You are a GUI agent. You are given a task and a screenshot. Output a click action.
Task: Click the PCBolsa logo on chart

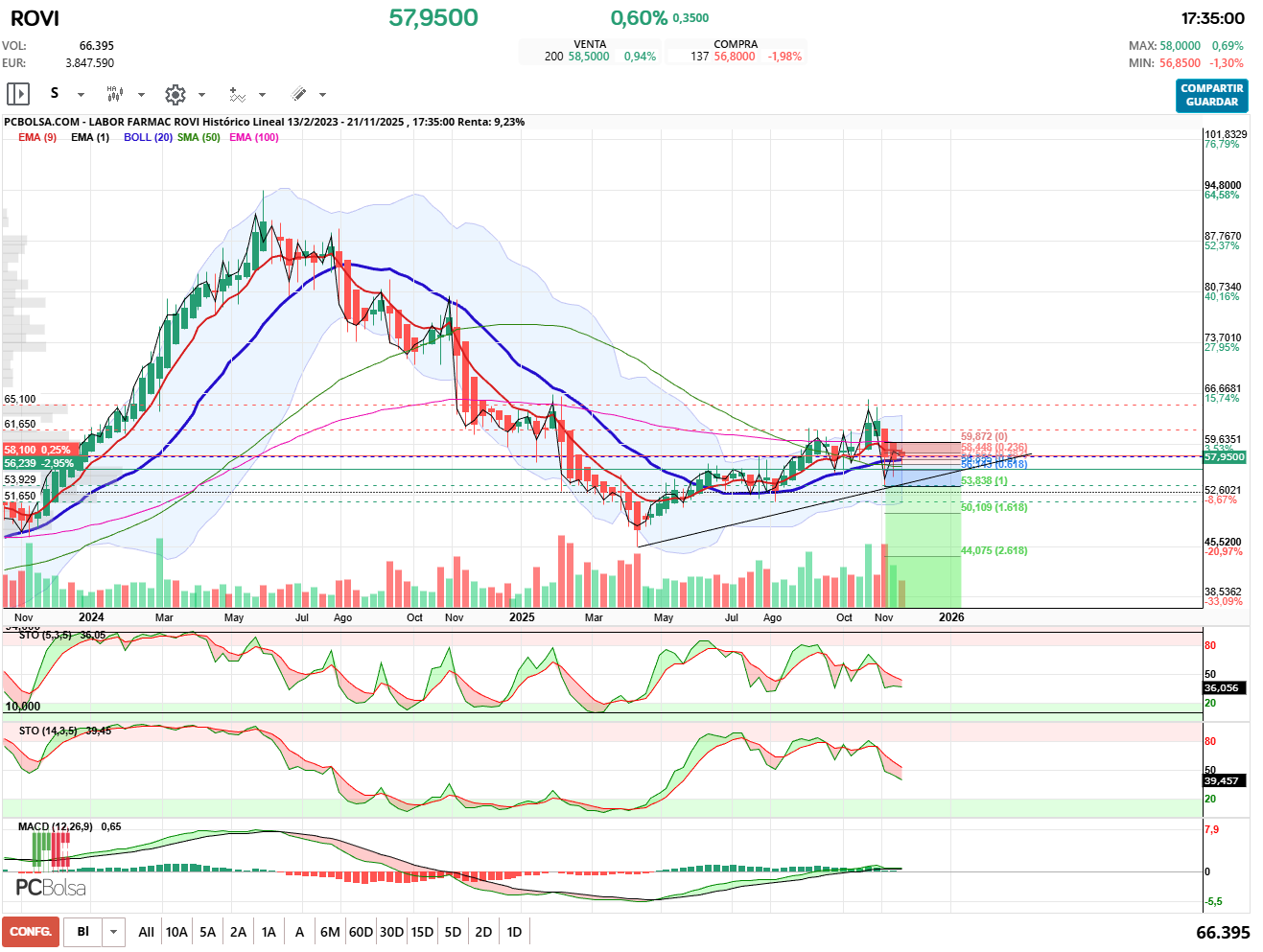click(x=51, y=888)
